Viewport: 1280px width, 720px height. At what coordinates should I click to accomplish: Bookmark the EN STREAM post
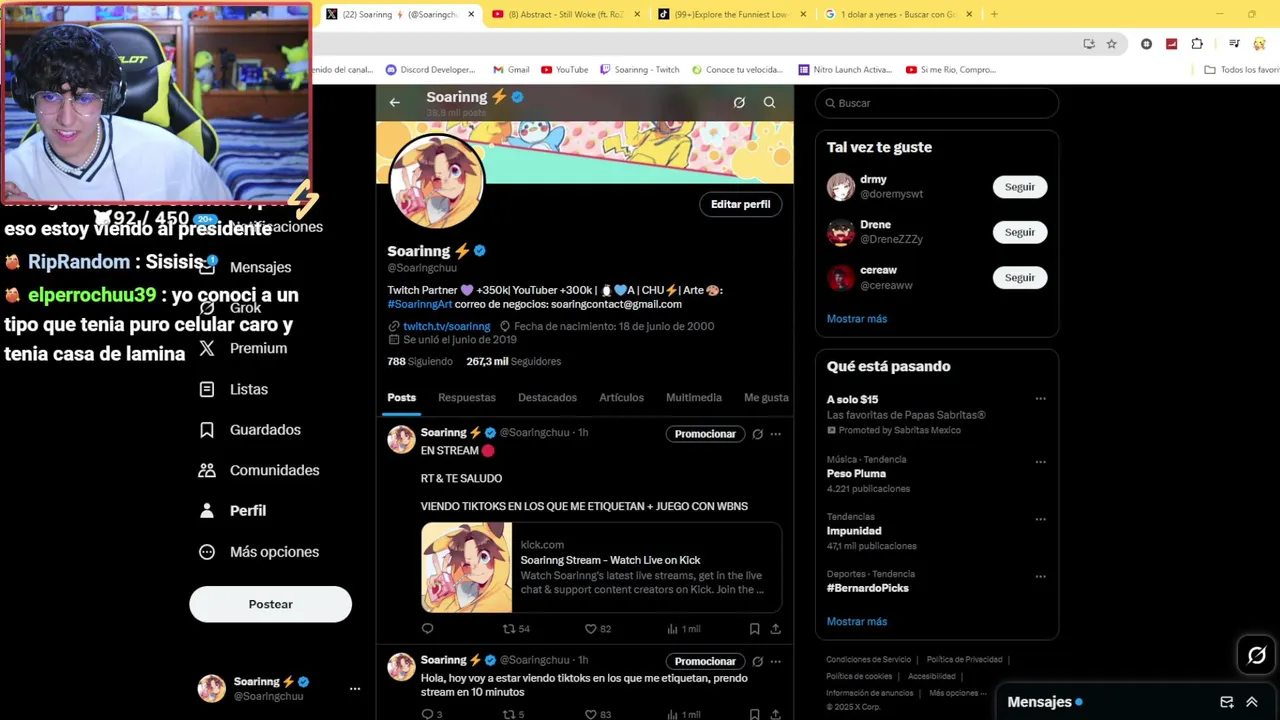[754, 629]
